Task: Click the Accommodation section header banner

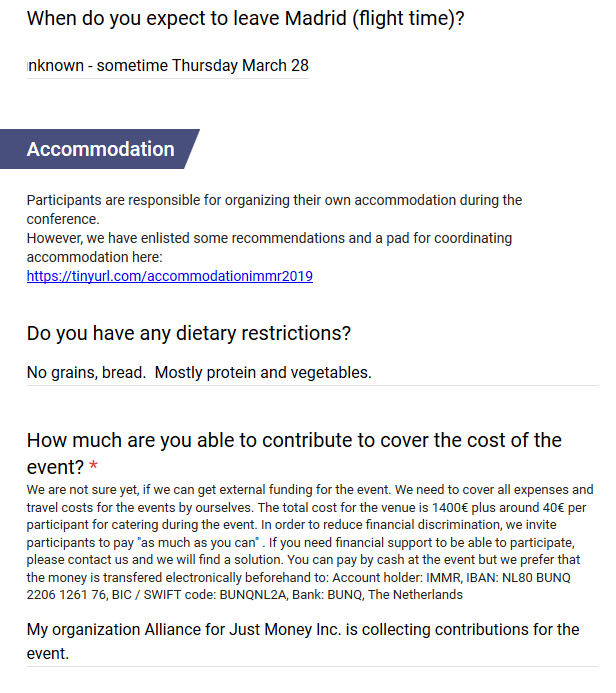Action: coord(100,149)
